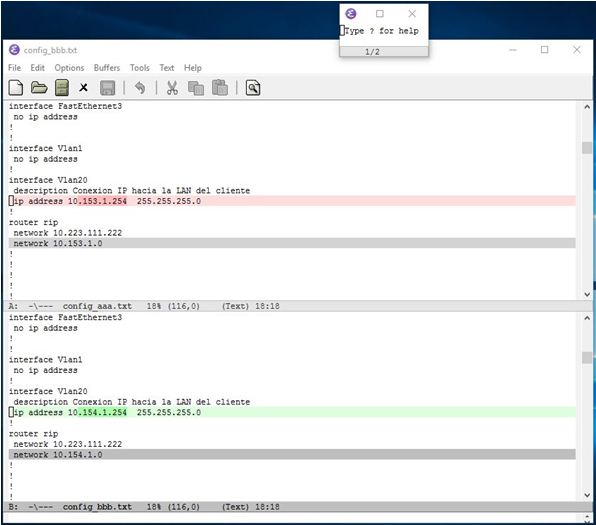Kill the buffer with the X icon
Screen dimensions: 596x525
tap(83, 88)
